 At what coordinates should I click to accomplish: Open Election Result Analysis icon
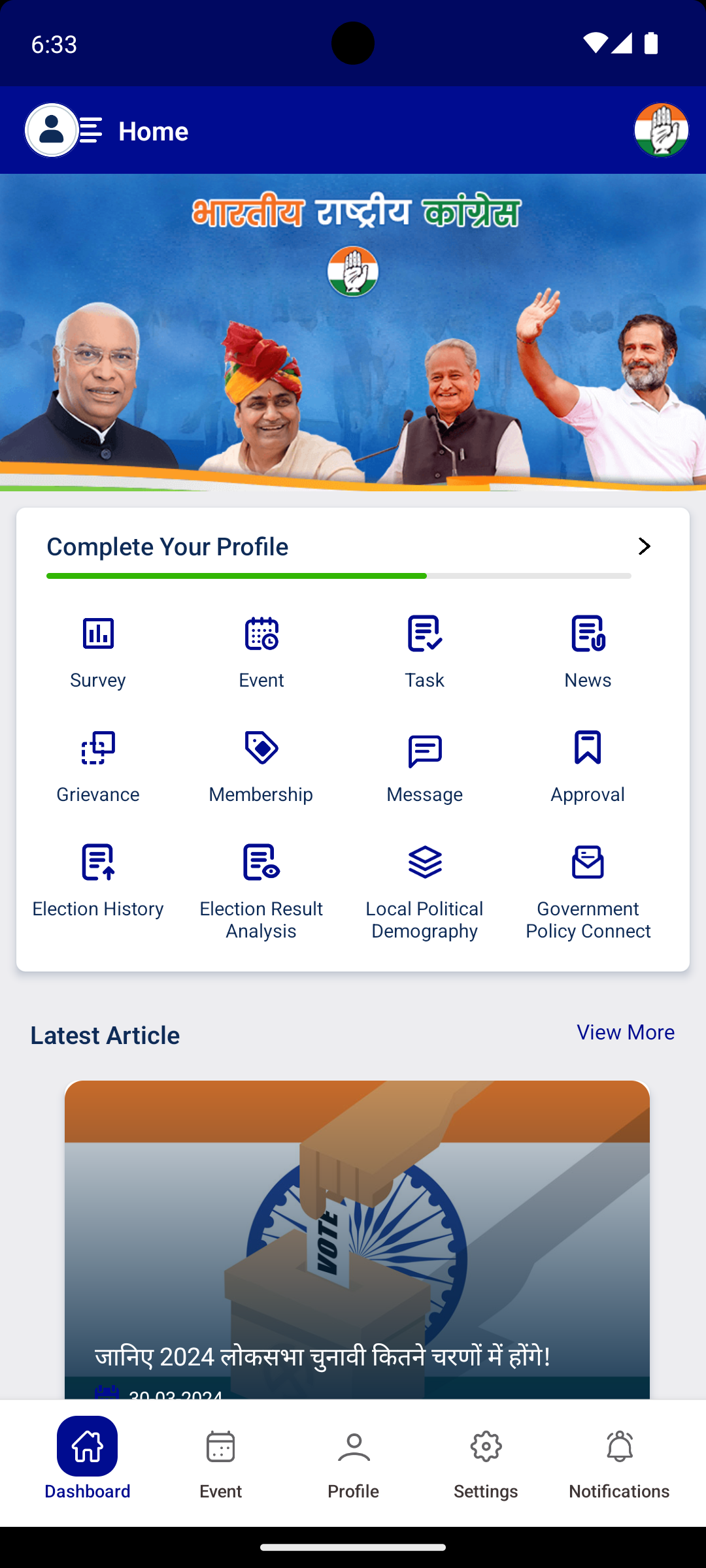pos(261,862)
